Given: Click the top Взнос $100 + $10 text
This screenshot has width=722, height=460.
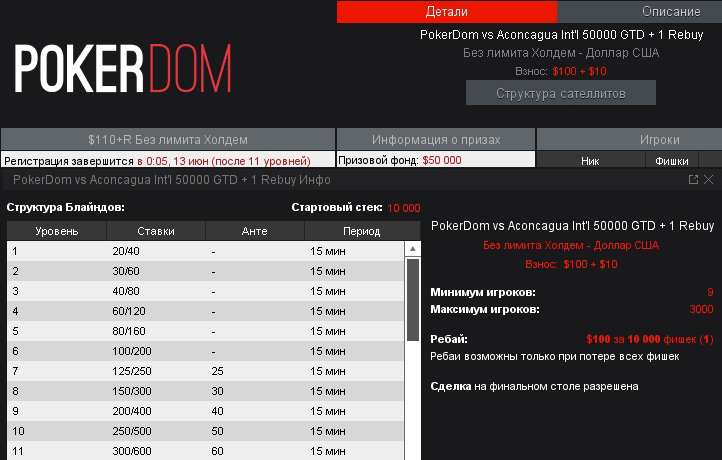Looking at the screenshot, I should (560, 71).
